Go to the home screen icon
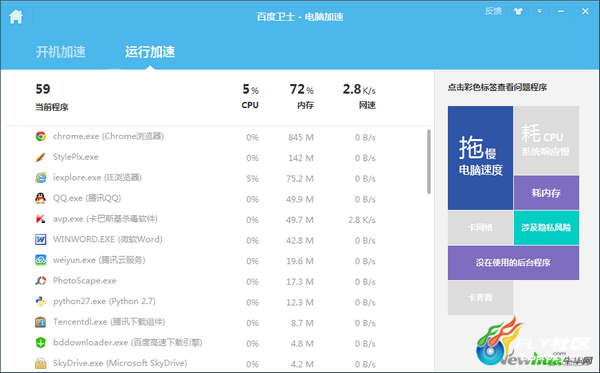This screenshot has height=373, width=600. click(16, 16)
